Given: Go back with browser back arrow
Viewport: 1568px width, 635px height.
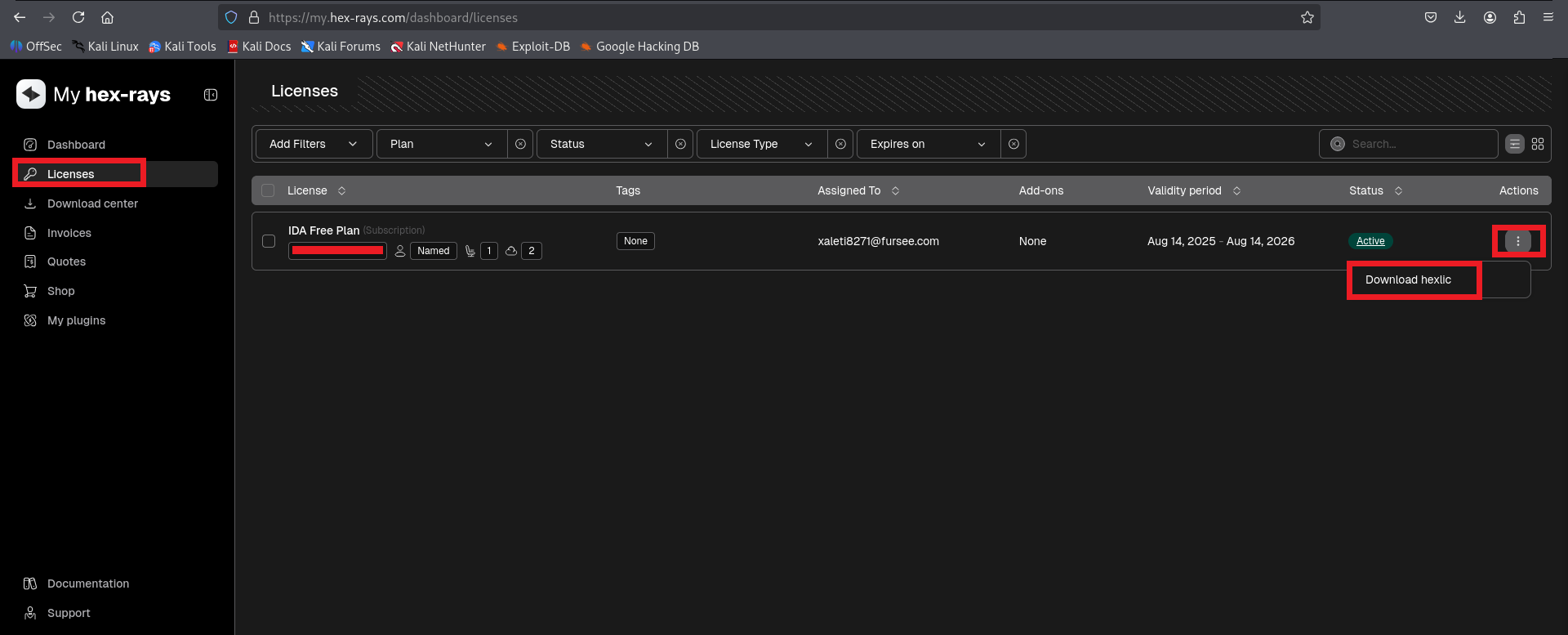Looking at the screenshot, I should click(20, 17).
